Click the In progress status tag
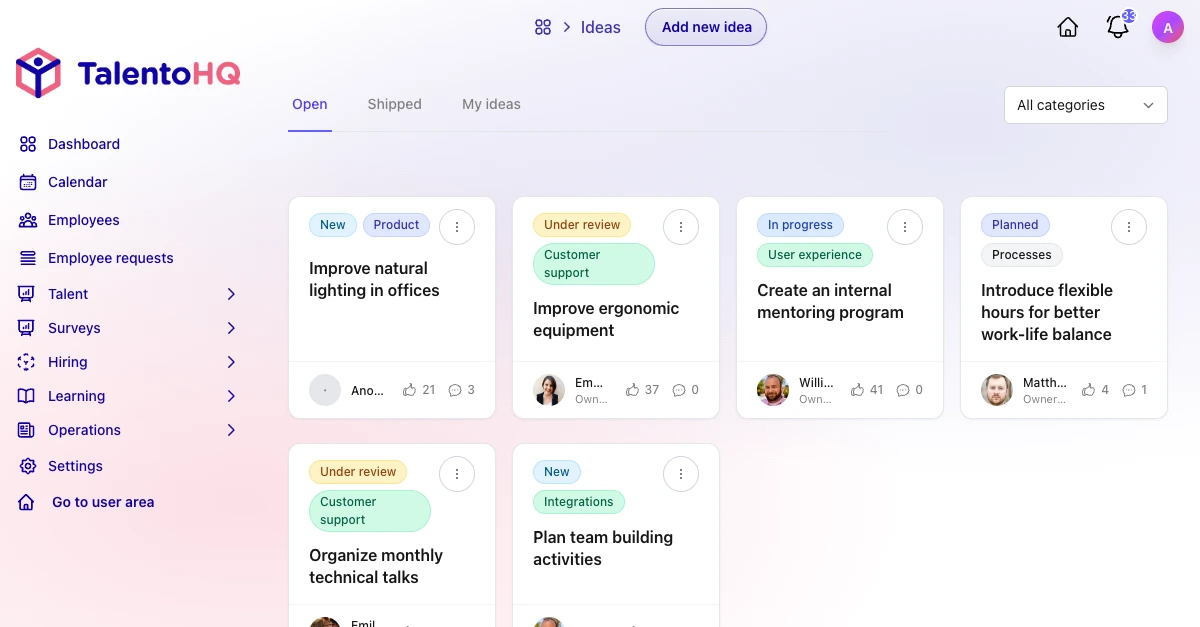The height and width of the screenshot is (627, 1200). click(800, 225)
